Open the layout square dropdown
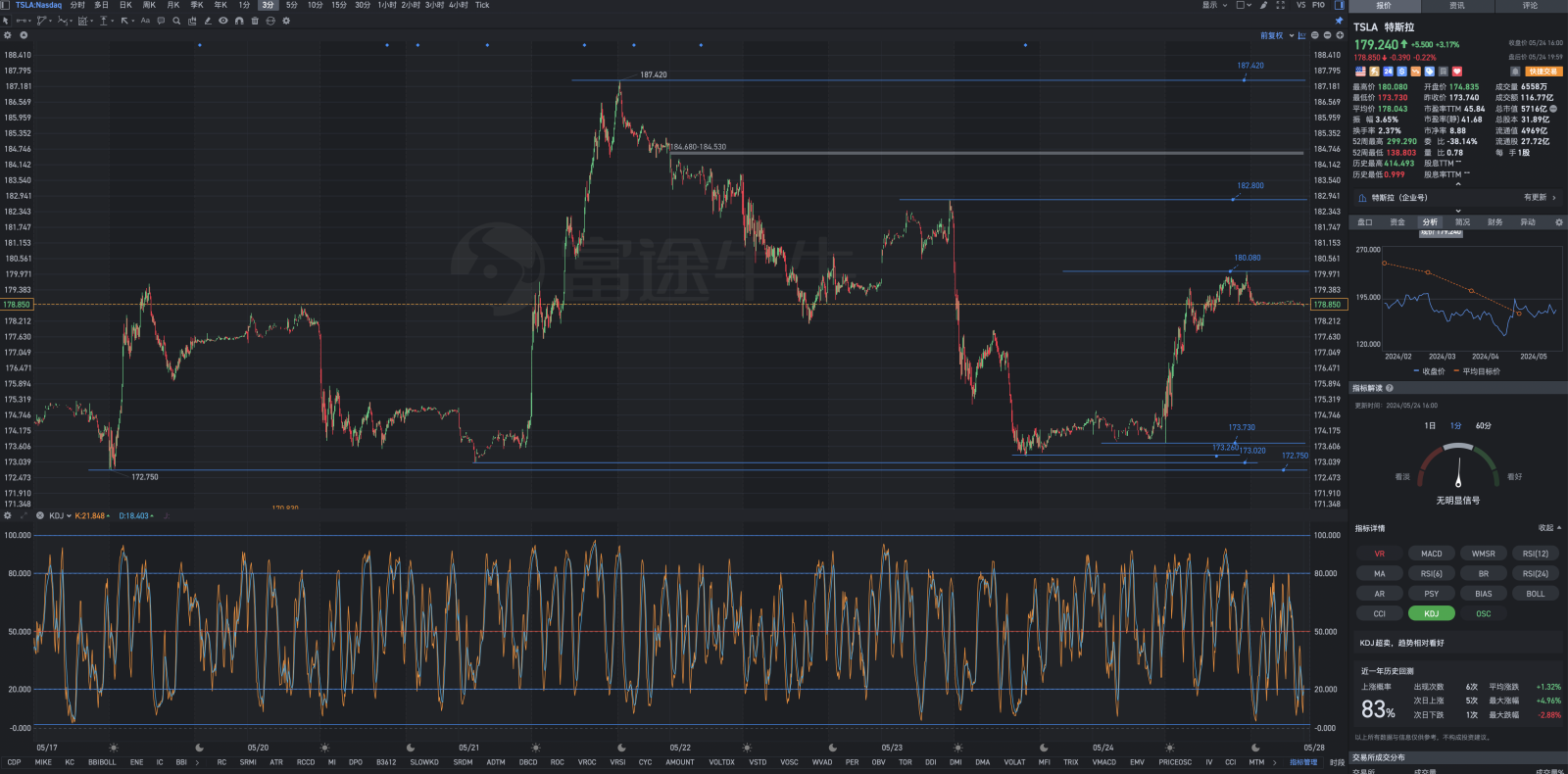This screenshot has width=1568, height=774. pos(1243,5)
